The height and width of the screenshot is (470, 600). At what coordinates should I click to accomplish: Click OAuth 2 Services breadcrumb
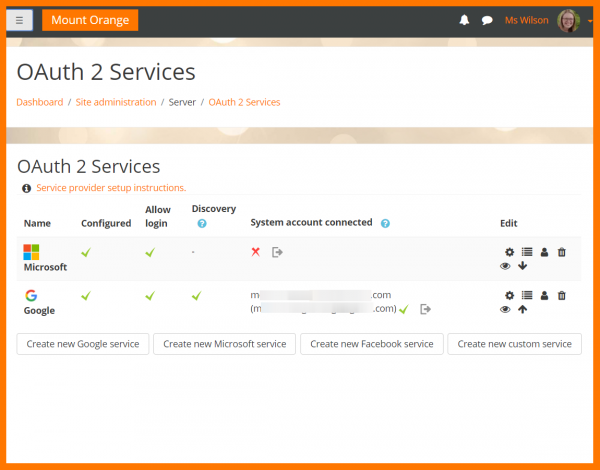[x=244, y=102]
